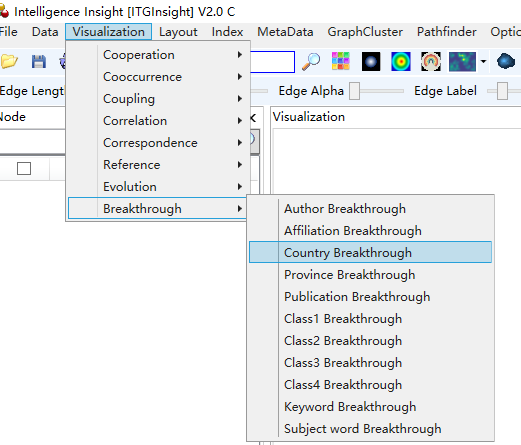Open file with the folder icon

pyautogui.click(x=9, y=61)
